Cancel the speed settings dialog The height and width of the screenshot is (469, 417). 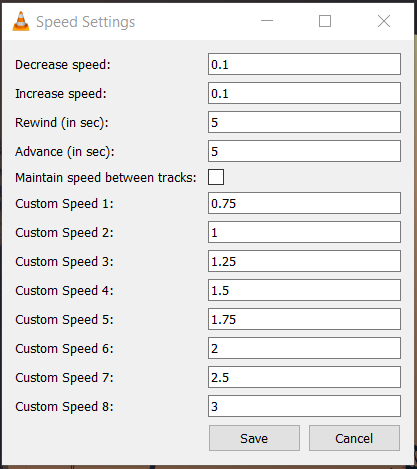354,438
